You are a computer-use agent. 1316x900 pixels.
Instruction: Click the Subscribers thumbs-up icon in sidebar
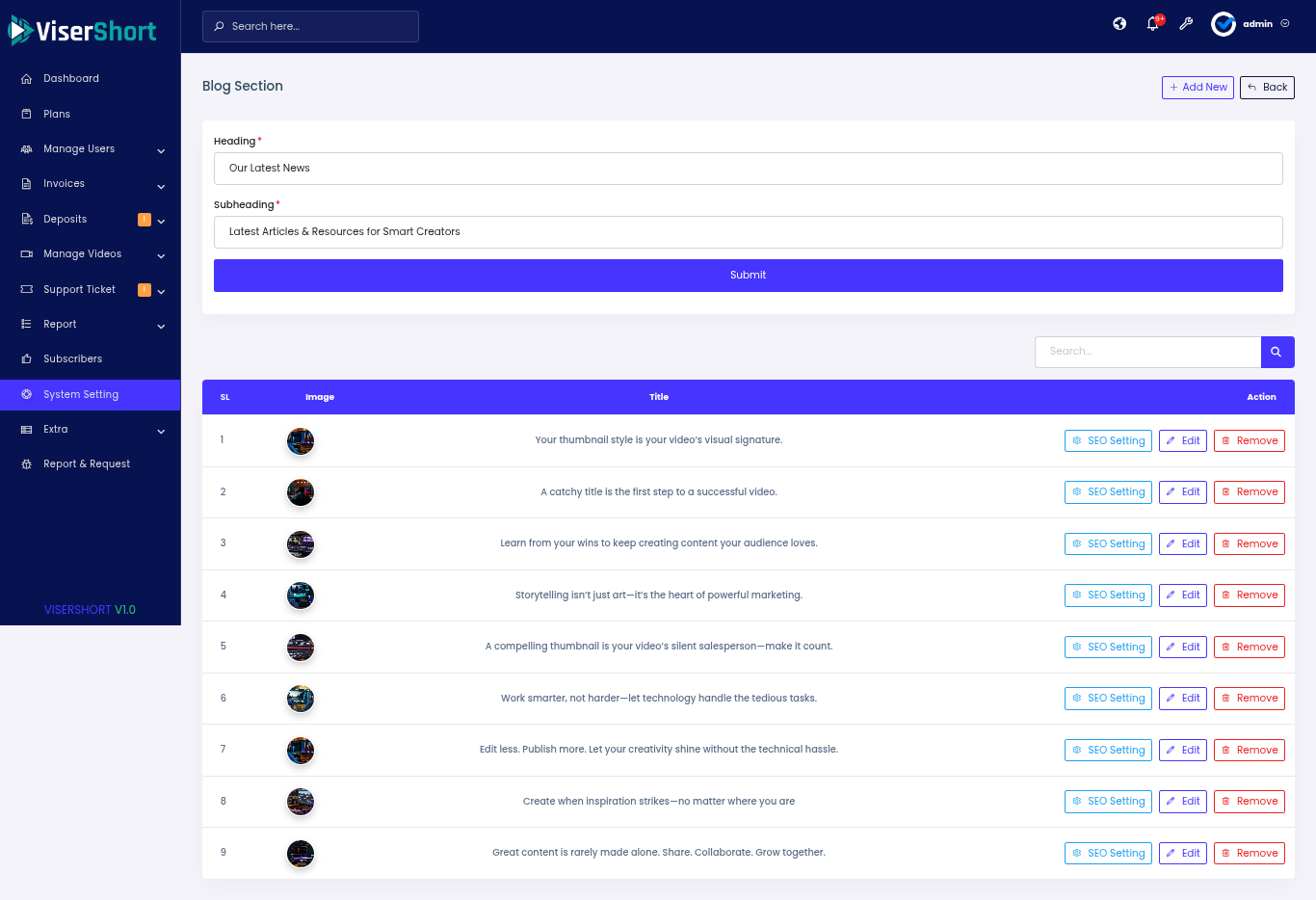pyautogui.click(x=27, y=359)
